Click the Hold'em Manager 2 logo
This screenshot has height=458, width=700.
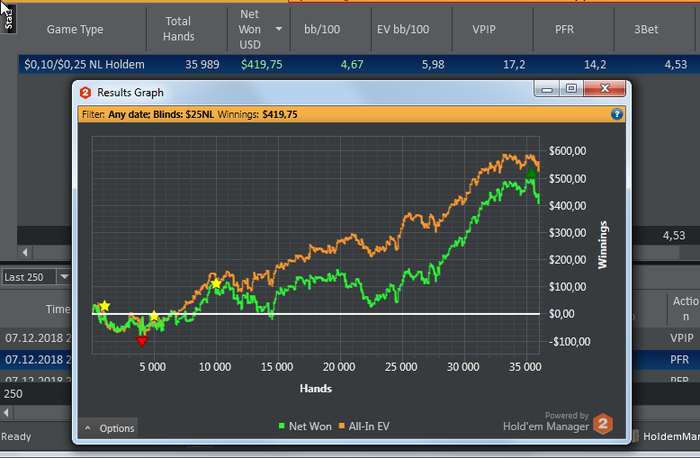(603, 424)
